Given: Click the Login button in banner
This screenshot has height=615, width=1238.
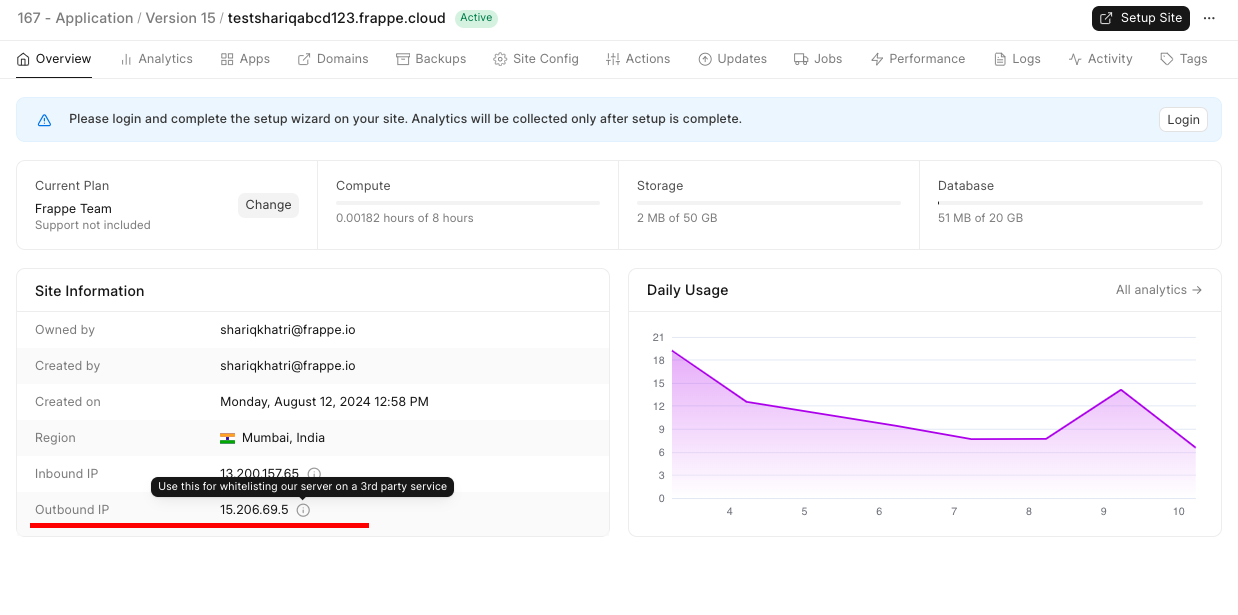Looking at the screenshot, I should point(1183,120).
